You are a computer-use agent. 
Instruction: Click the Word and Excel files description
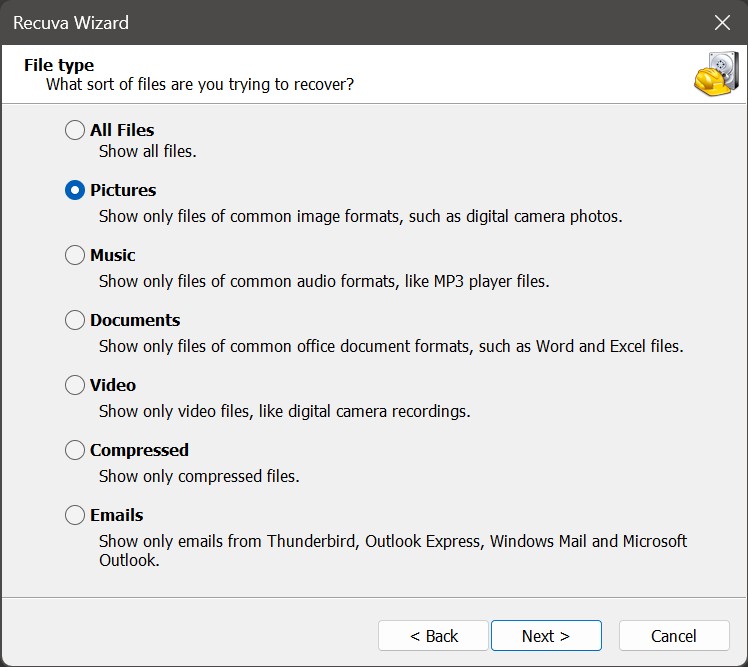click(391, 346)
